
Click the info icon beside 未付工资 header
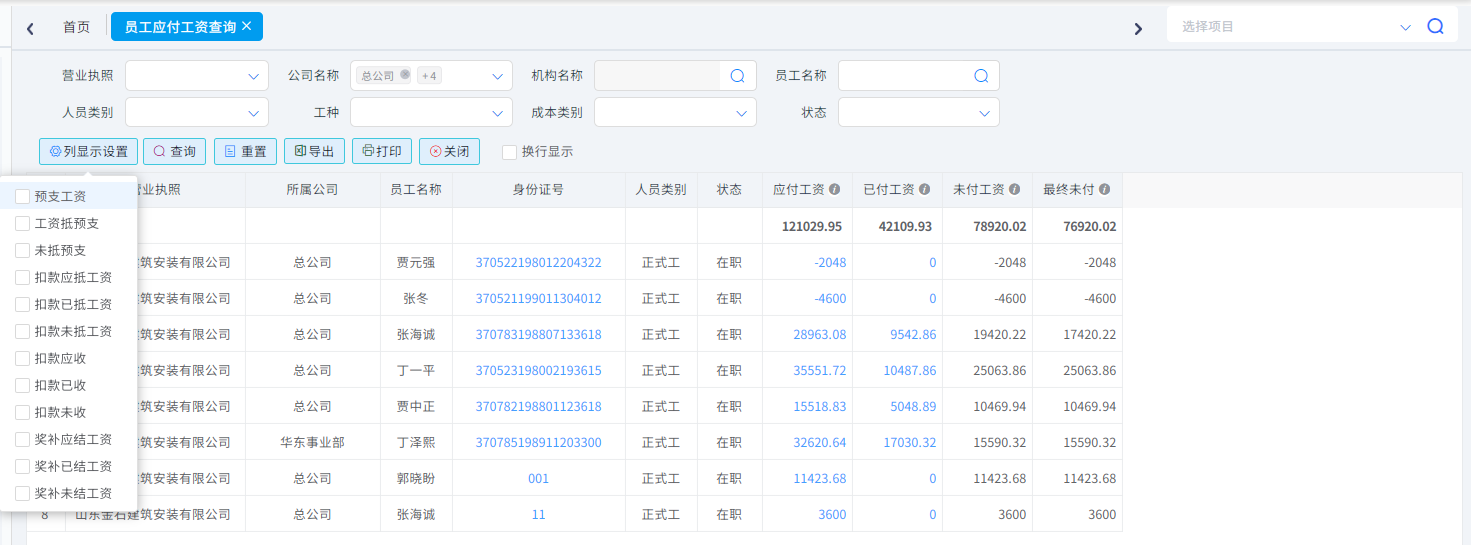pos(1014,189)
